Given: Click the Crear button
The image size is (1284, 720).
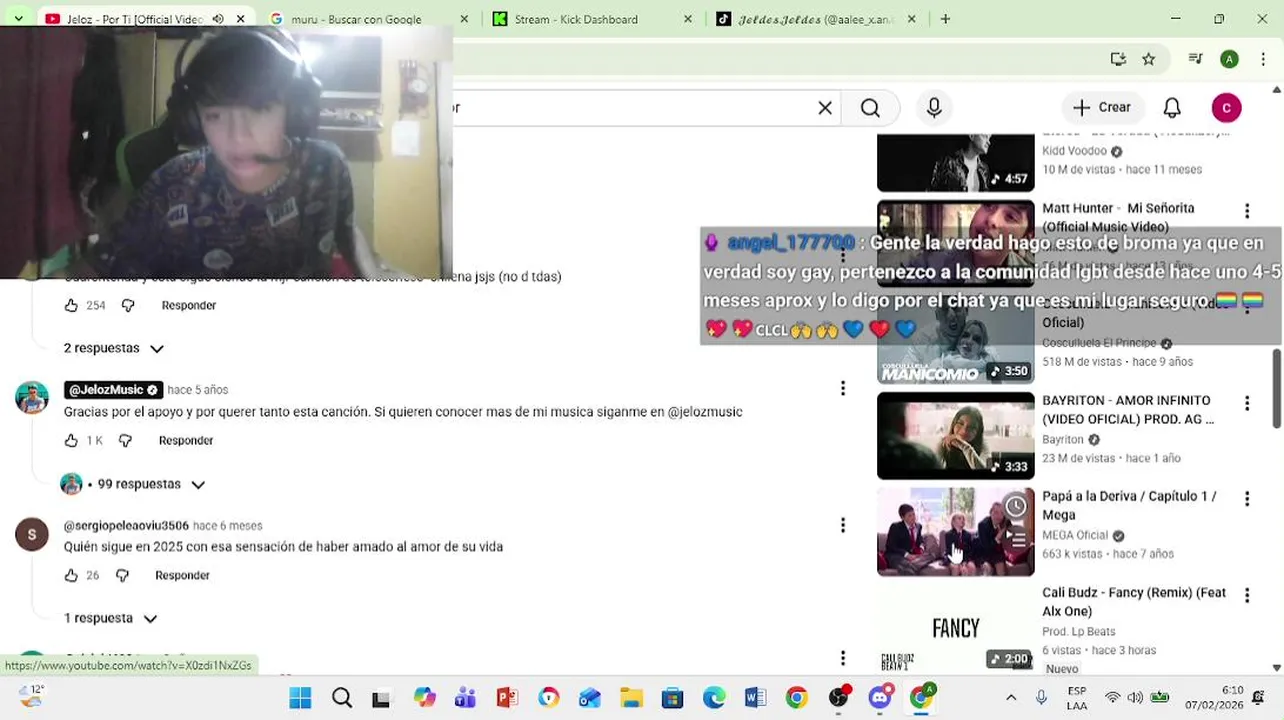Looking at the screenshot, I should pyautogui.click(x=1102, y=108).
